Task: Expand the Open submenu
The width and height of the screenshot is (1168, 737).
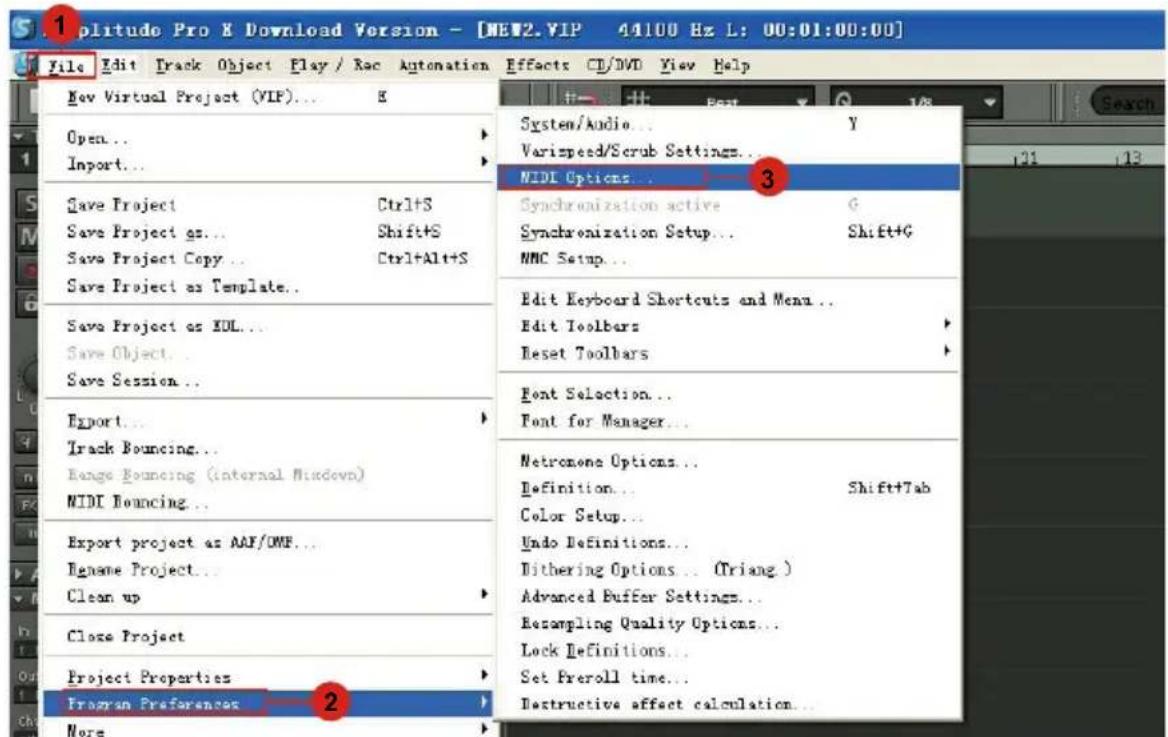Action: [x=268, y=138]
